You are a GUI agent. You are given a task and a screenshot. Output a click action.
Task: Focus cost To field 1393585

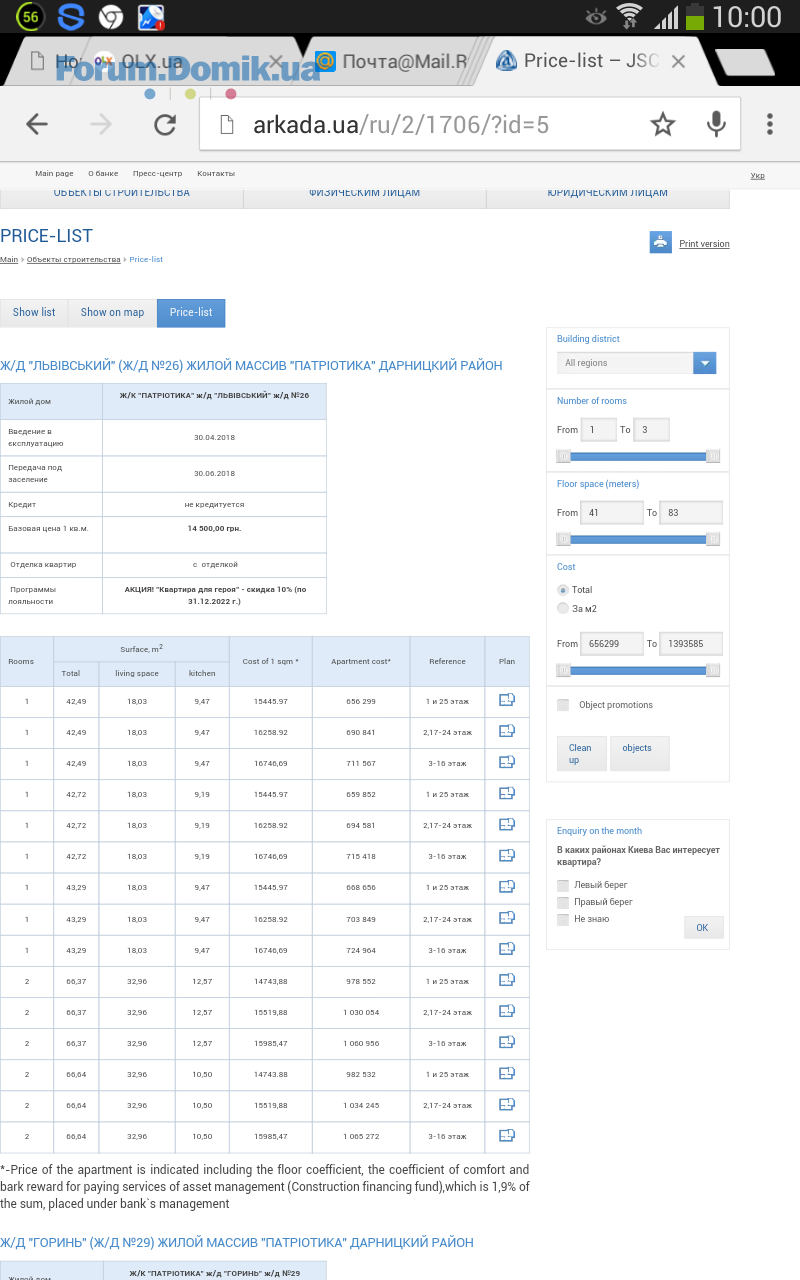pos(691,643)
